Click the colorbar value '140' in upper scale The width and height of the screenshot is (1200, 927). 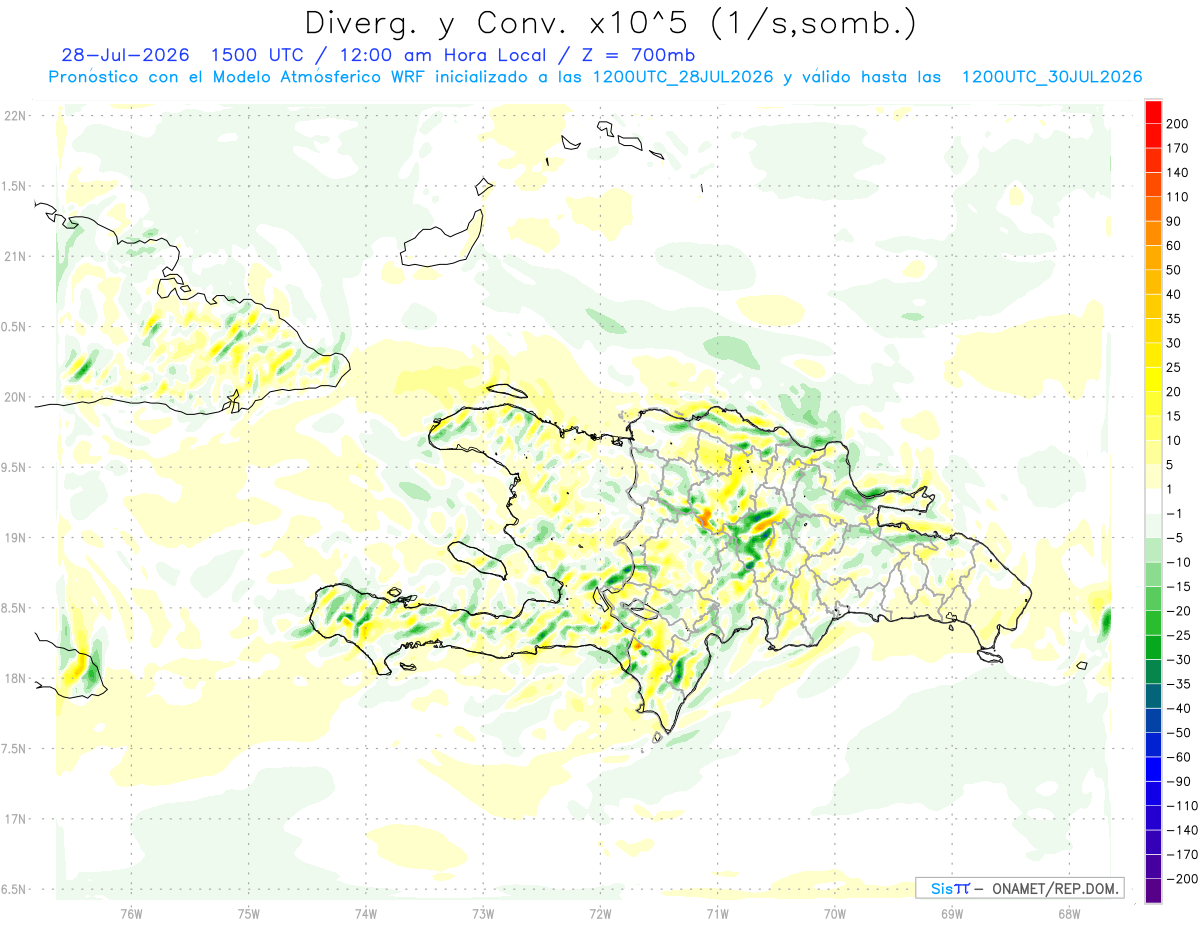click(x=1178, y=173)
